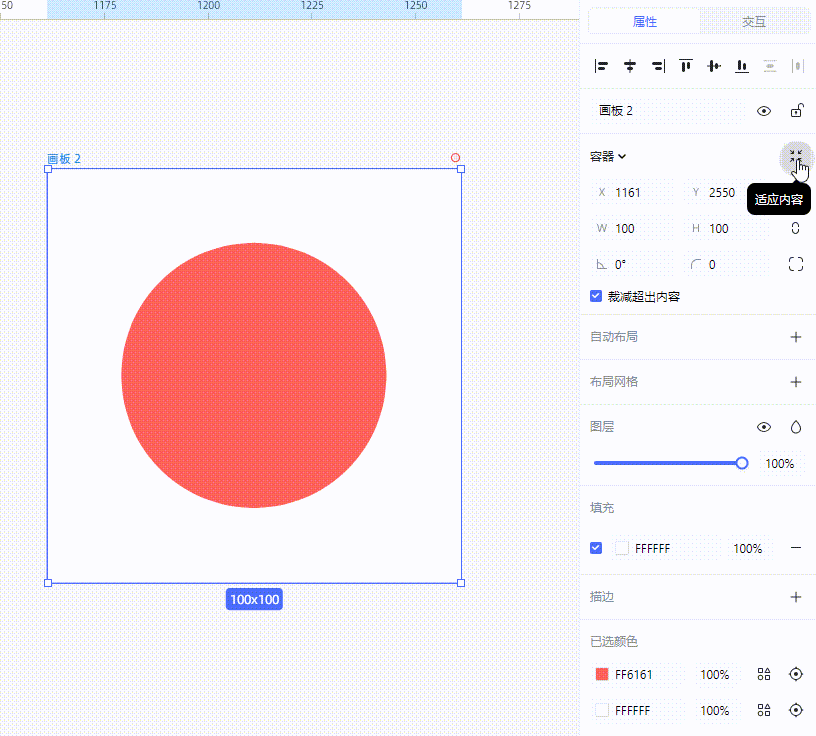Click the layer opacity 100% field

(x=780, y=463)
